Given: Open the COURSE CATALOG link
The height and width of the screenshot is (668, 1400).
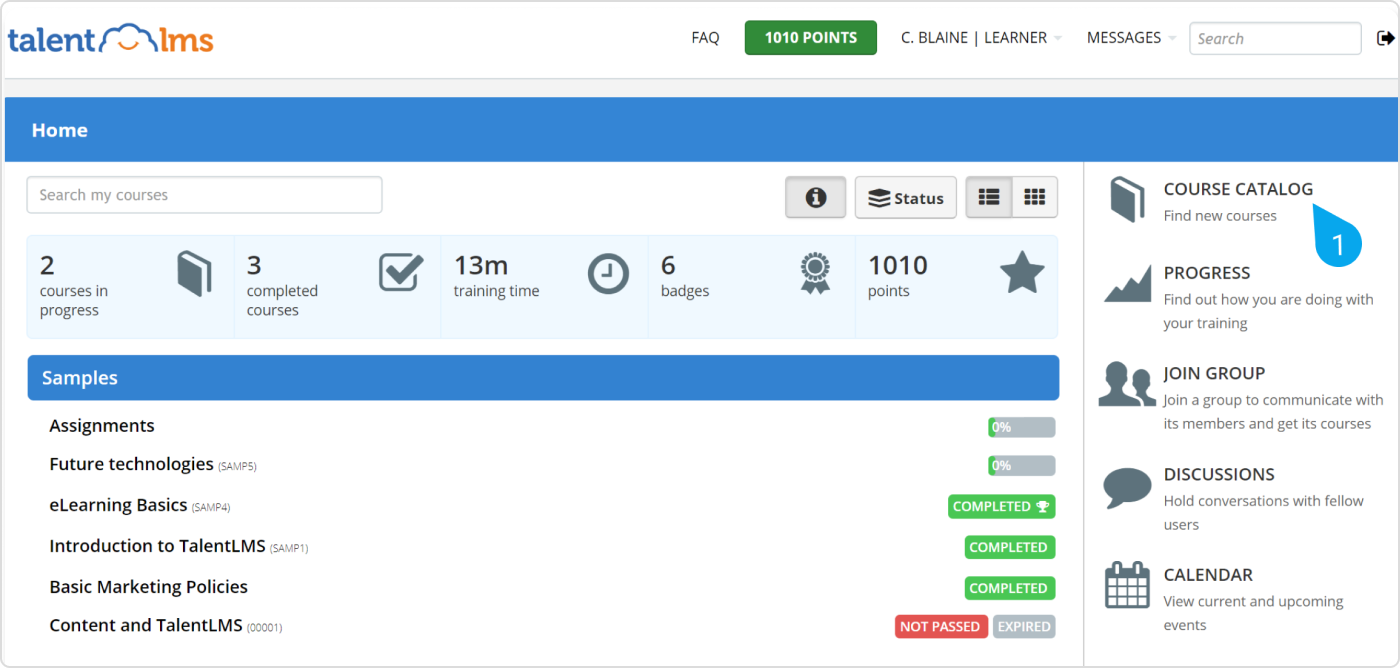Looking at the screenshot, I should click(x=1238, y=189).
